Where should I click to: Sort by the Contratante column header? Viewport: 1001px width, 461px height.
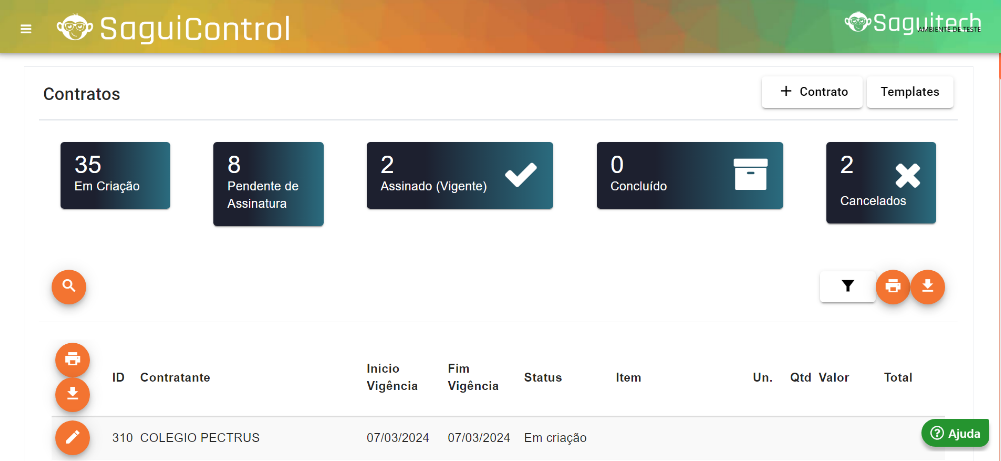point(175,378)
